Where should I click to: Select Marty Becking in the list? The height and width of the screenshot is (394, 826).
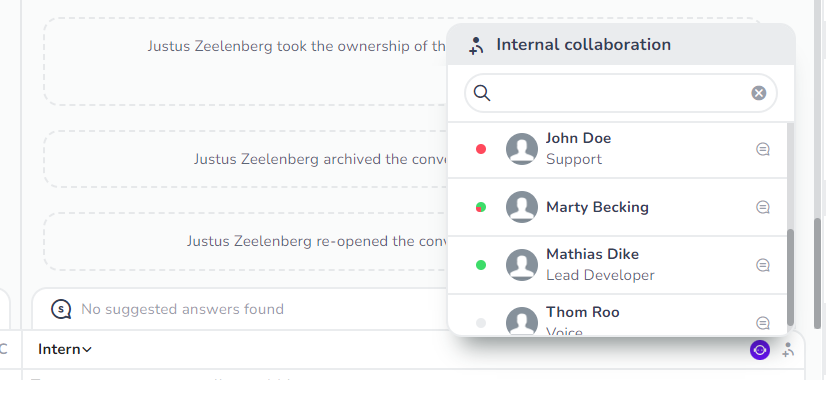(x=617, y=207)
